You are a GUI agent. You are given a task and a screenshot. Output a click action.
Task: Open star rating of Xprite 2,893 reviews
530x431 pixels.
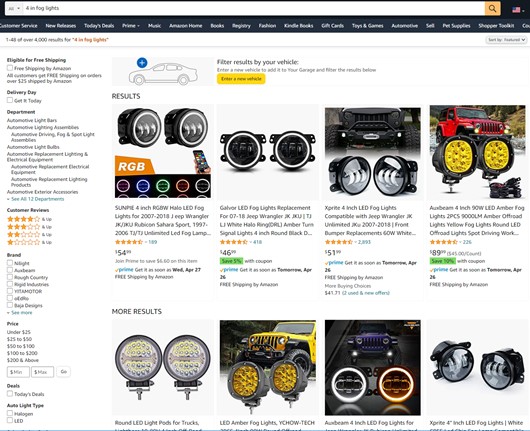coord(339,242)
